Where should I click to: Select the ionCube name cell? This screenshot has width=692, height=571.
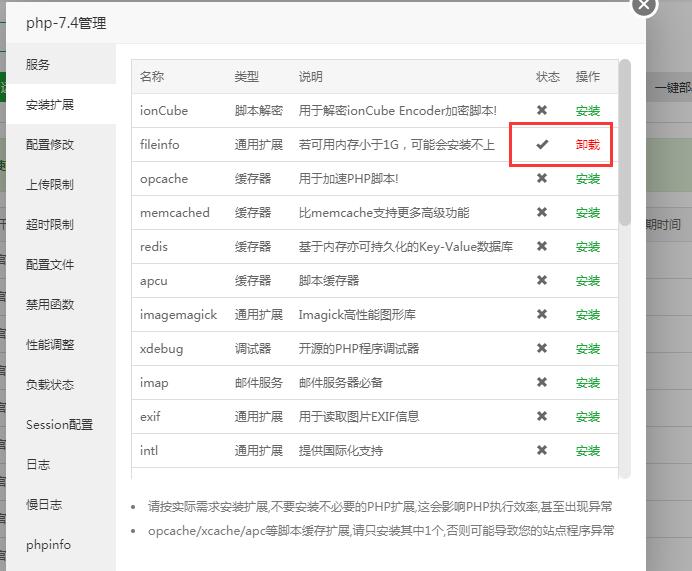[x=164, y=110]
